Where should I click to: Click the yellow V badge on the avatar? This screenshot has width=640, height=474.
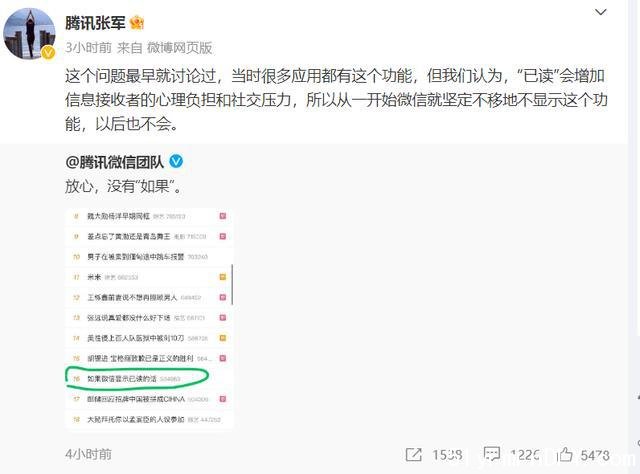point(48,52)
